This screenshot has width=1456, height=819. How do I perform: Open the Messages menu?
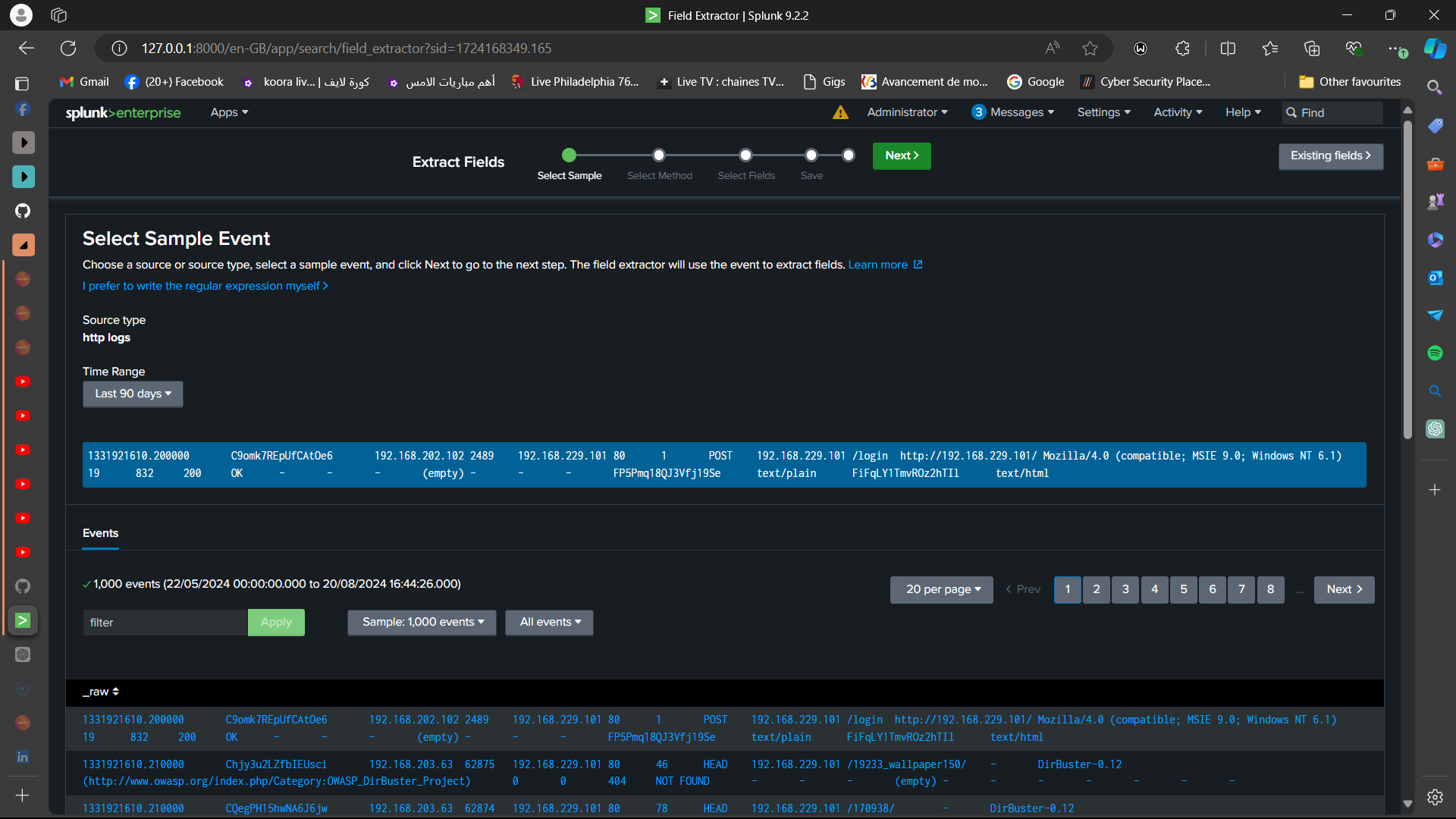pos(1013,112)
